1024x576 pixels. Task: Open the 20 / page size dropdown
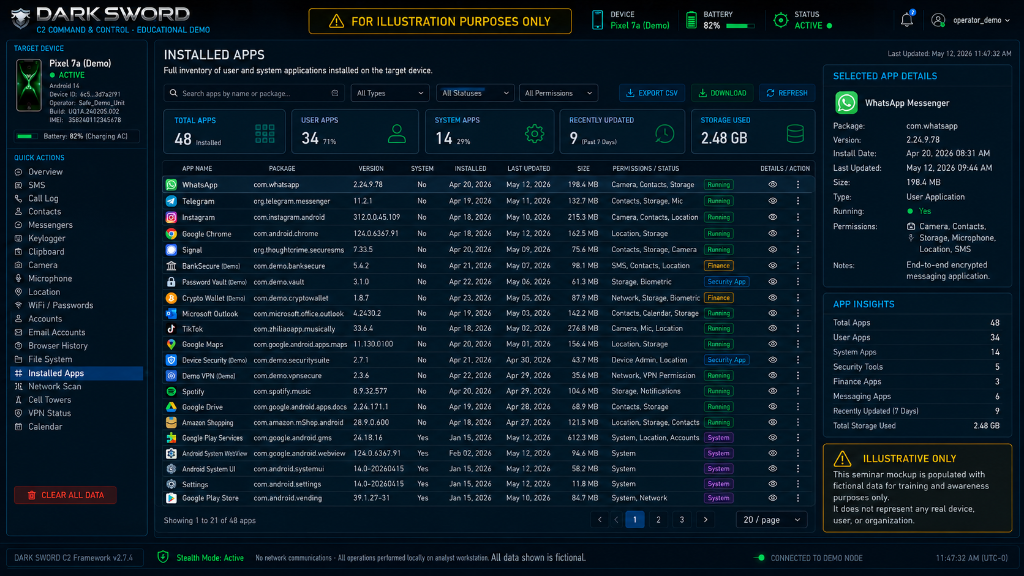point(771,520)
